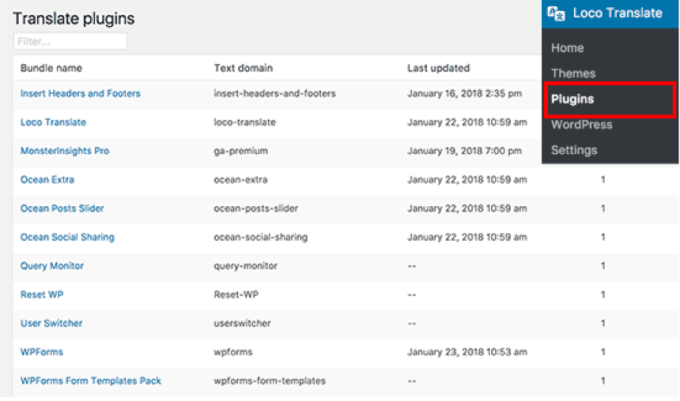Click the ocean-social-sharing text domain cell
680x401 pixels.
coord(261,237)
